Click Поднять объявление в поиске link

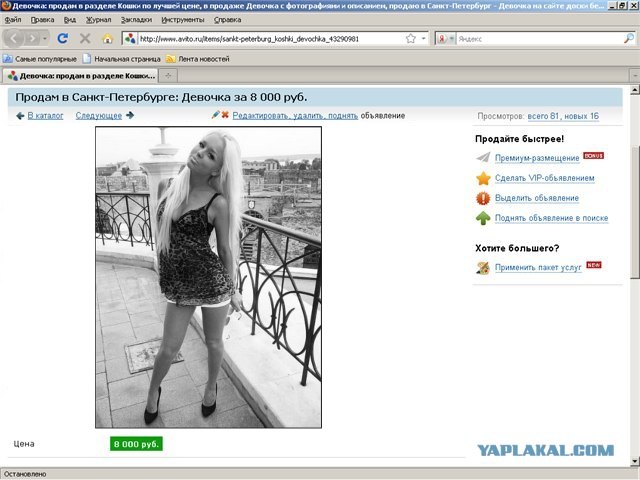(551, 218)
